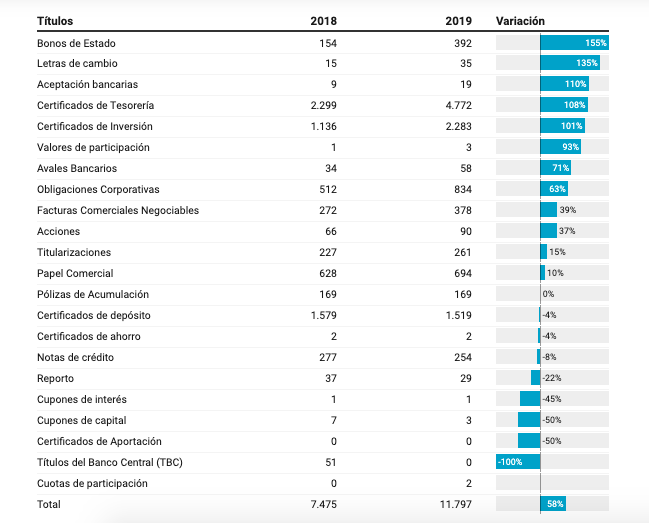Click the 110% variation bar

coord(565,84)
